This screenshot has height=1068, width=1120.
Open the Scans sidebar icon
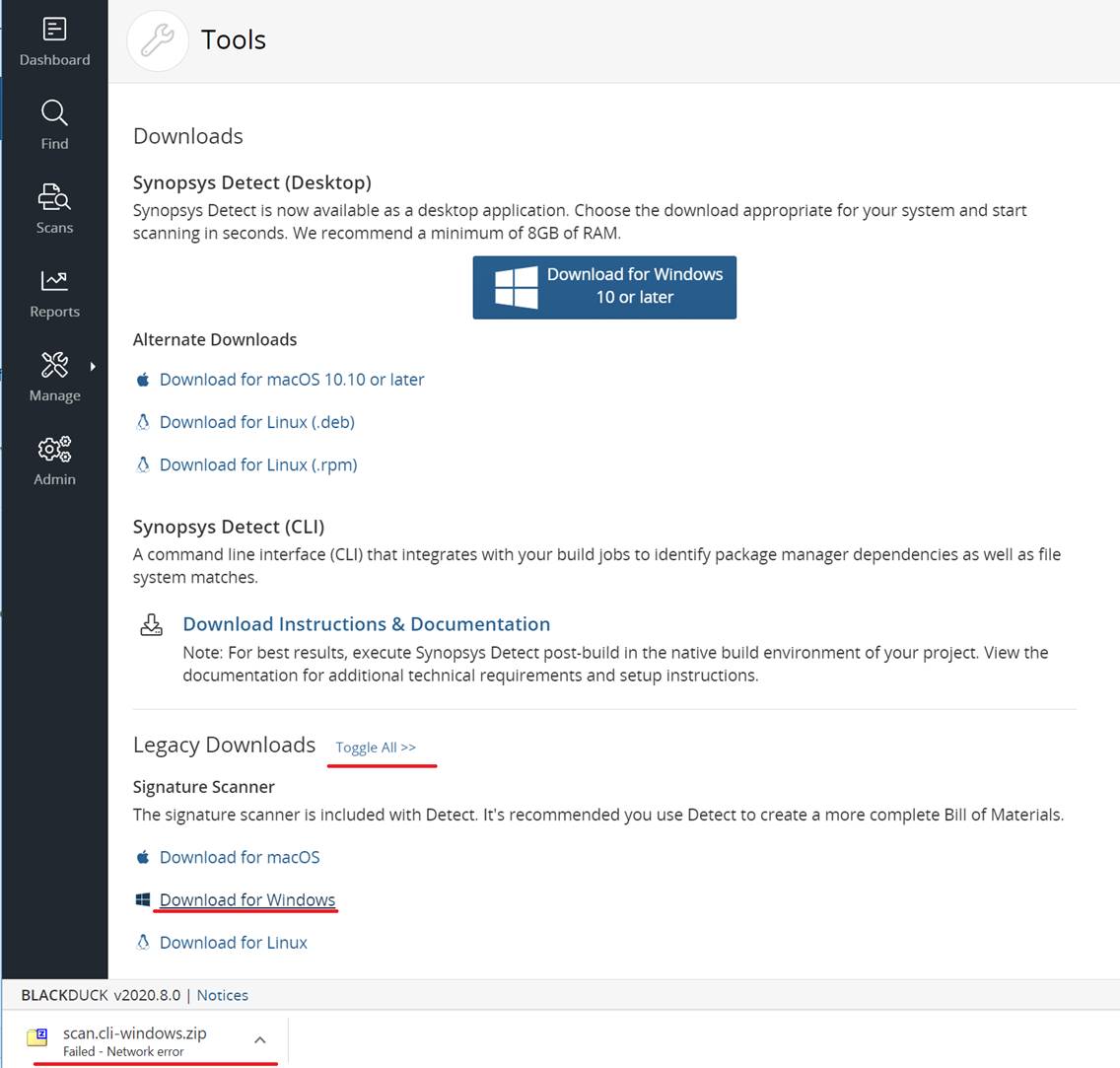click(x=54, y=197)
